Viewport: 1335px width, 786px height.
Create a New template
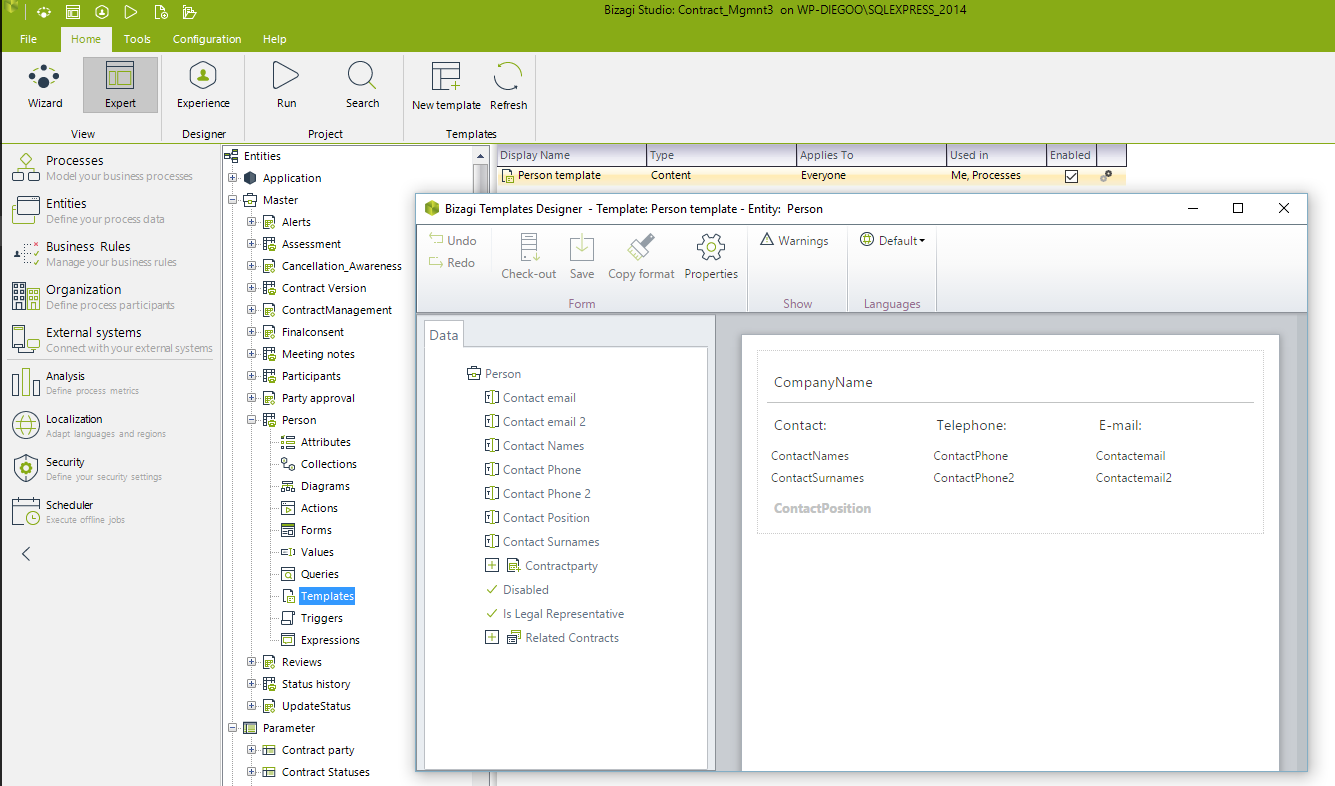[446, 86]
